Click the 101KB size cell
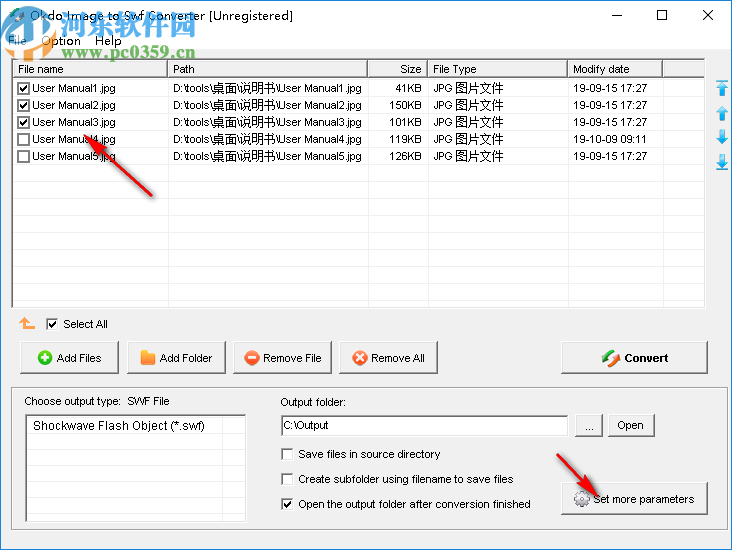This screenshot has height=550, width=732. click(x=405, y=122)
